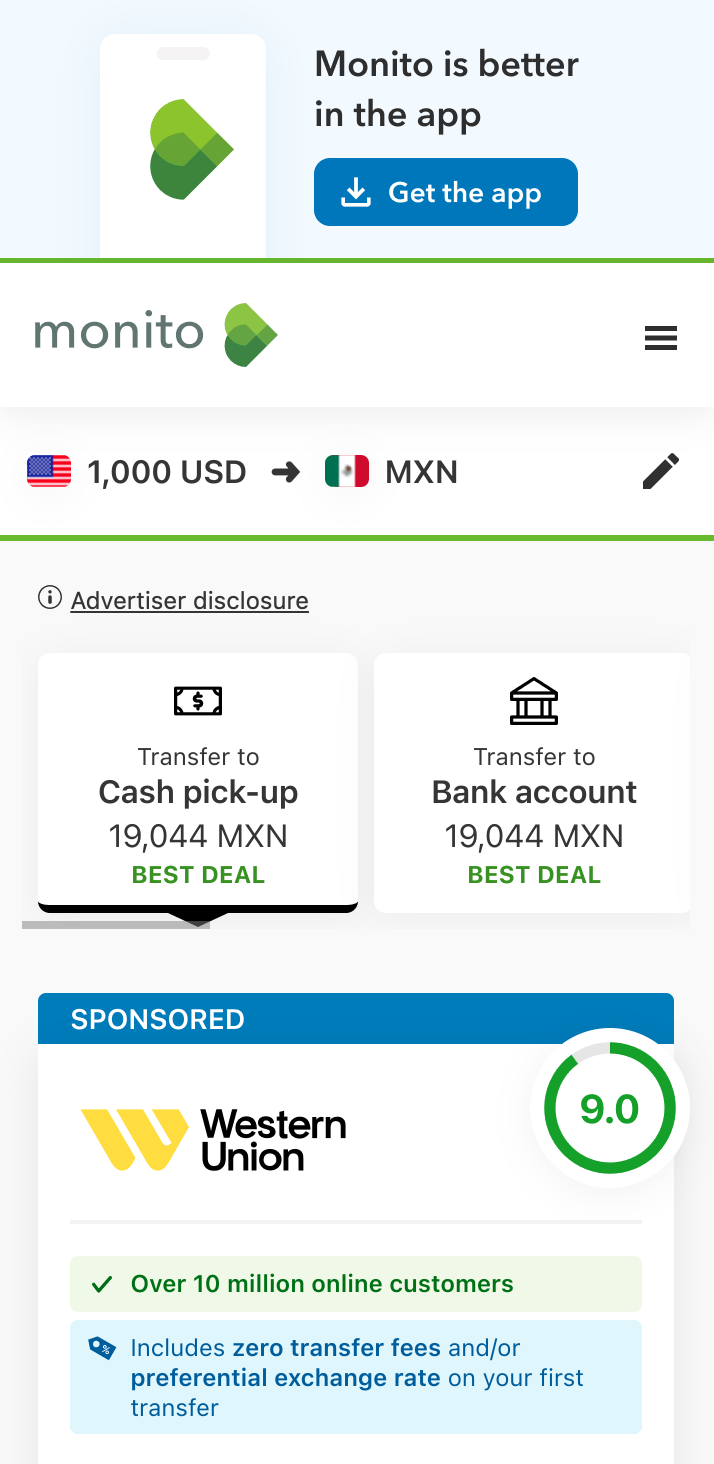
Task: Open the Advertiser disclosure link
Action: (190, 600)
